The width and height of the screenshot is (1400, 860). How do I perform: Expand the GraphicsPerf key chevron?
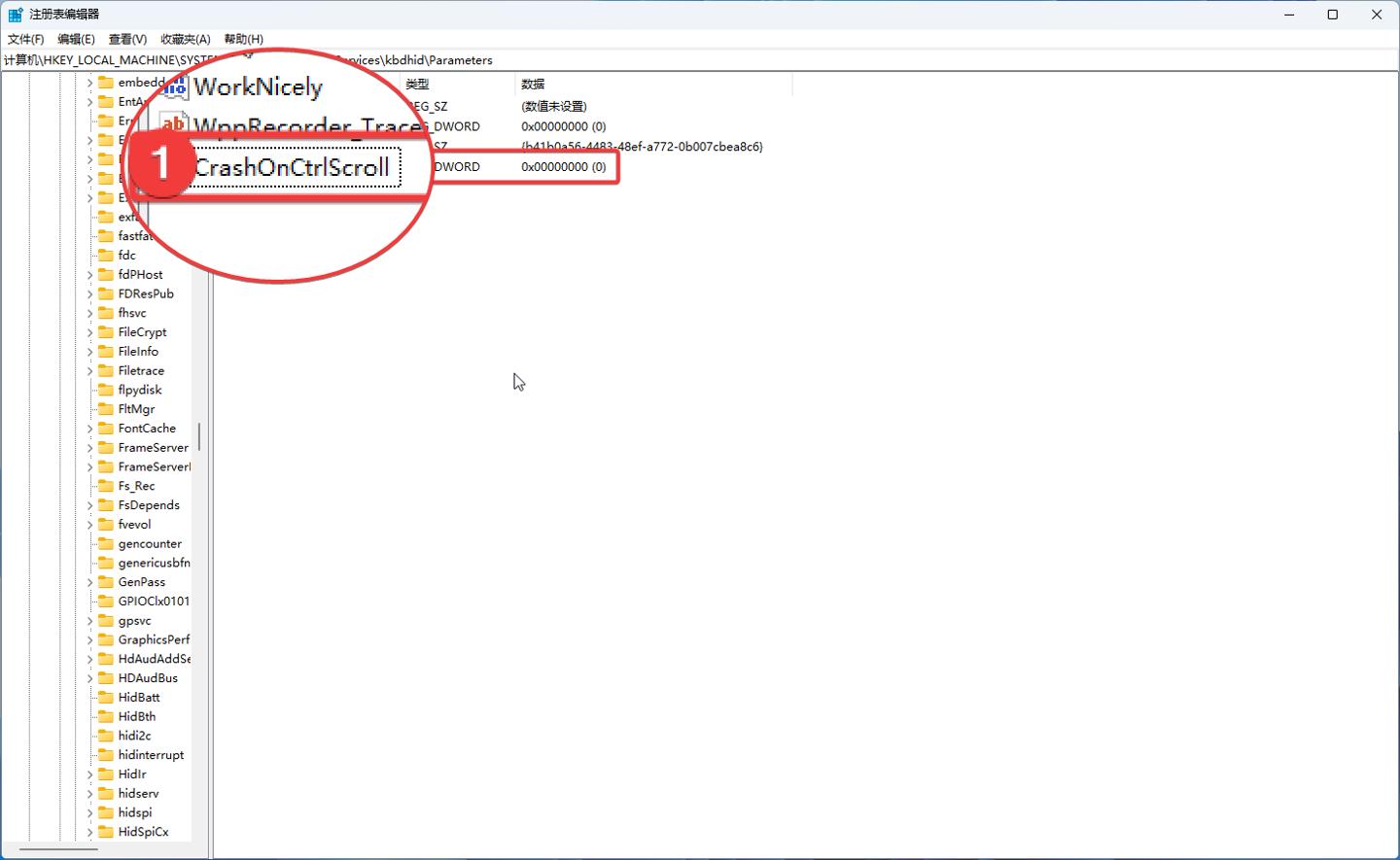pos(89,640)
